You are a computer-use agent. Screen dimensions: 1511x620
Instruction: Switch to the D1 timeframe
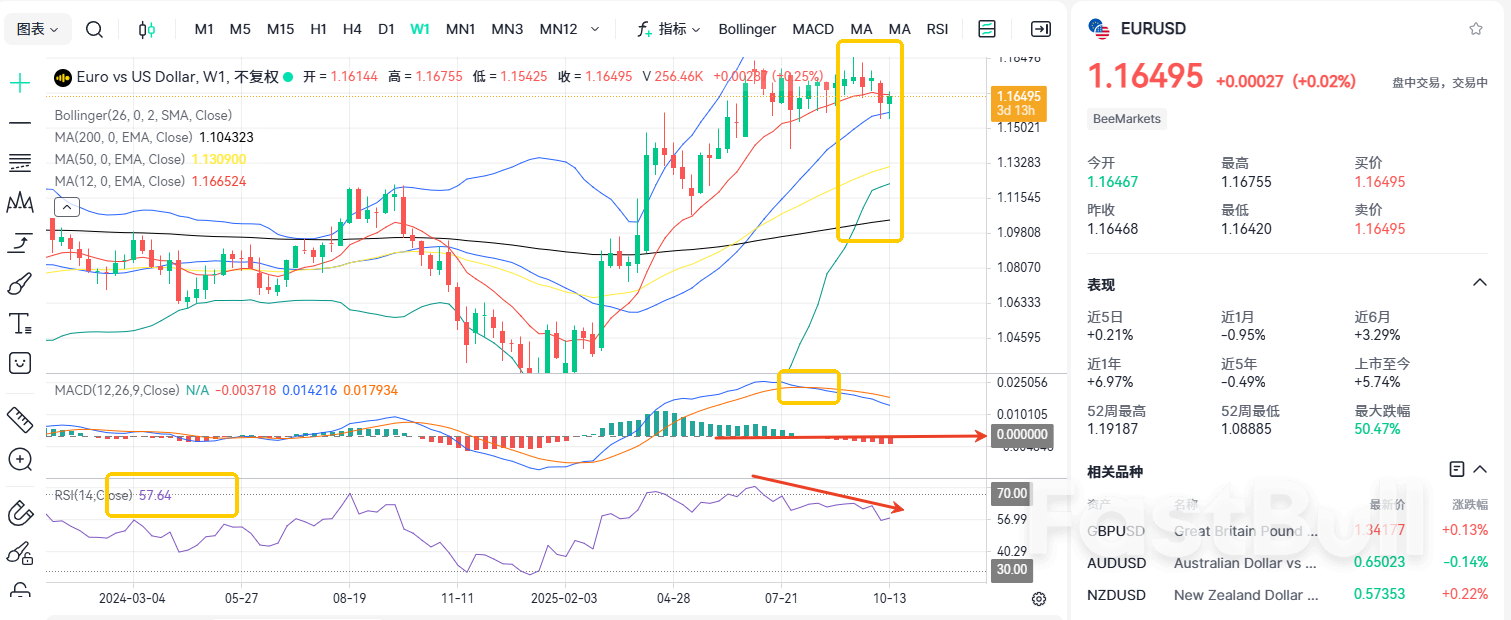(x=386, y=29)
